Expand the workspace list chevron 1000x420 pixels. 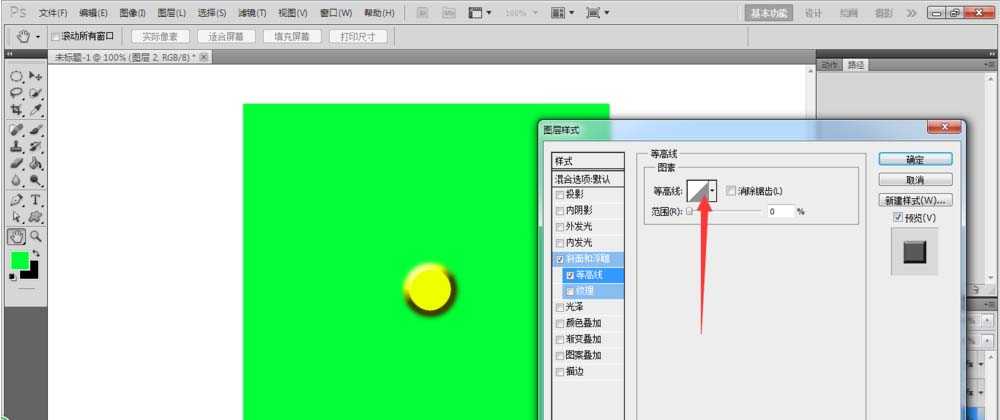[x=910, y=13]
